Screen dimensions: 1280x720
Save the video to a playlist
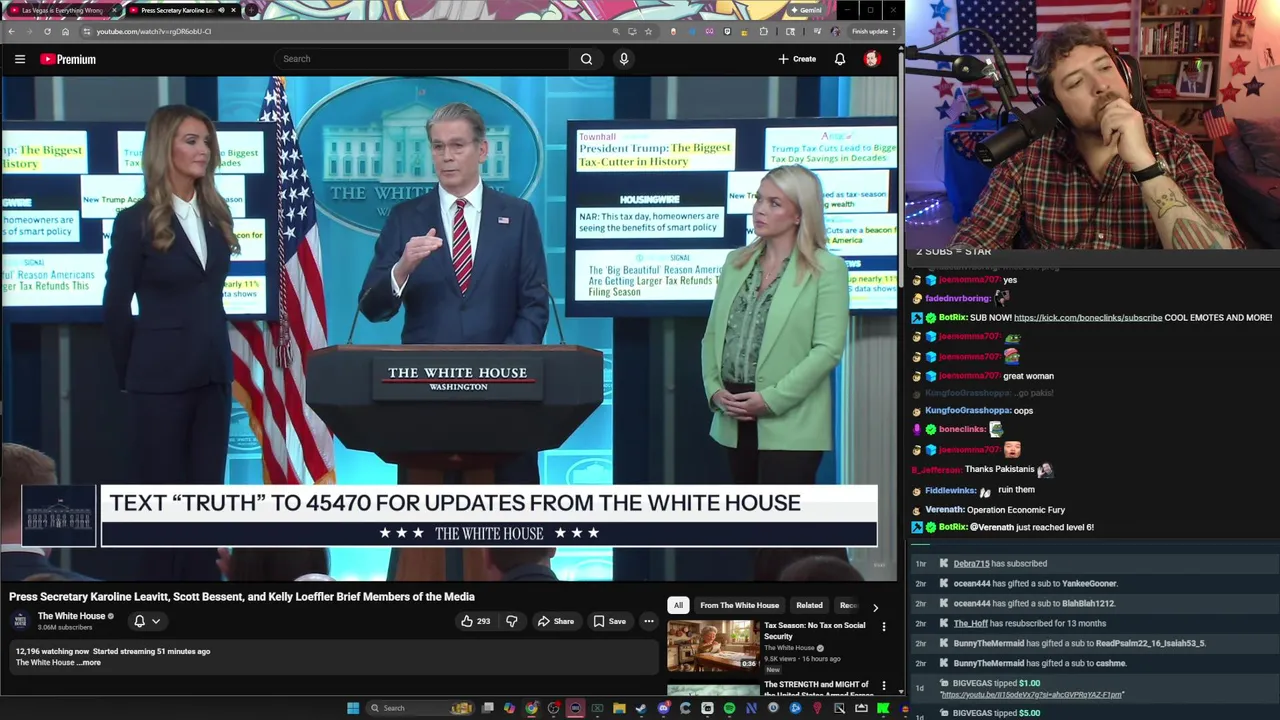pyautogui.click(x=609, y=621)
